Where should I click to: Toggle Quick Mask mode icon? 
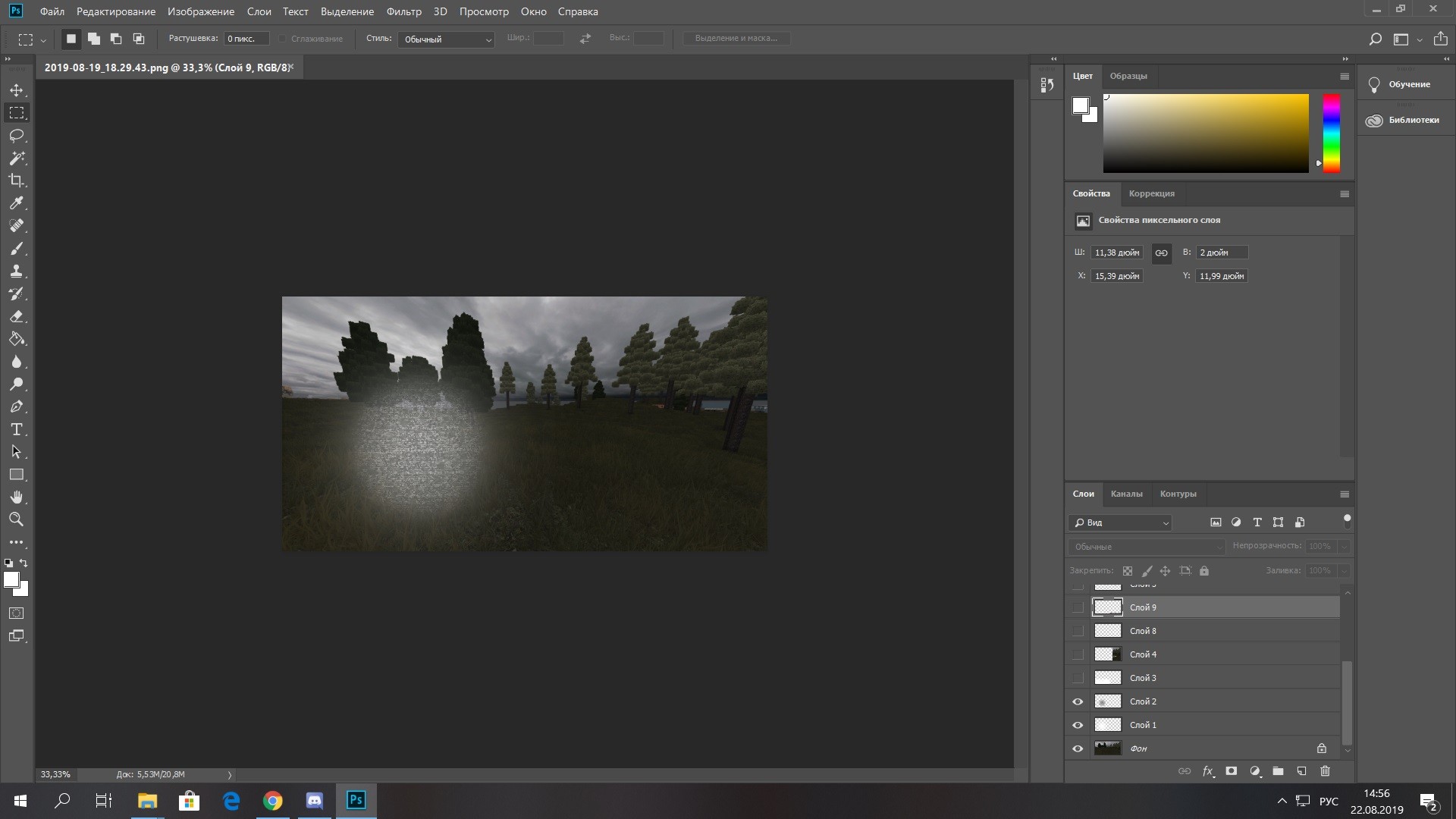(x=17, y=613)
